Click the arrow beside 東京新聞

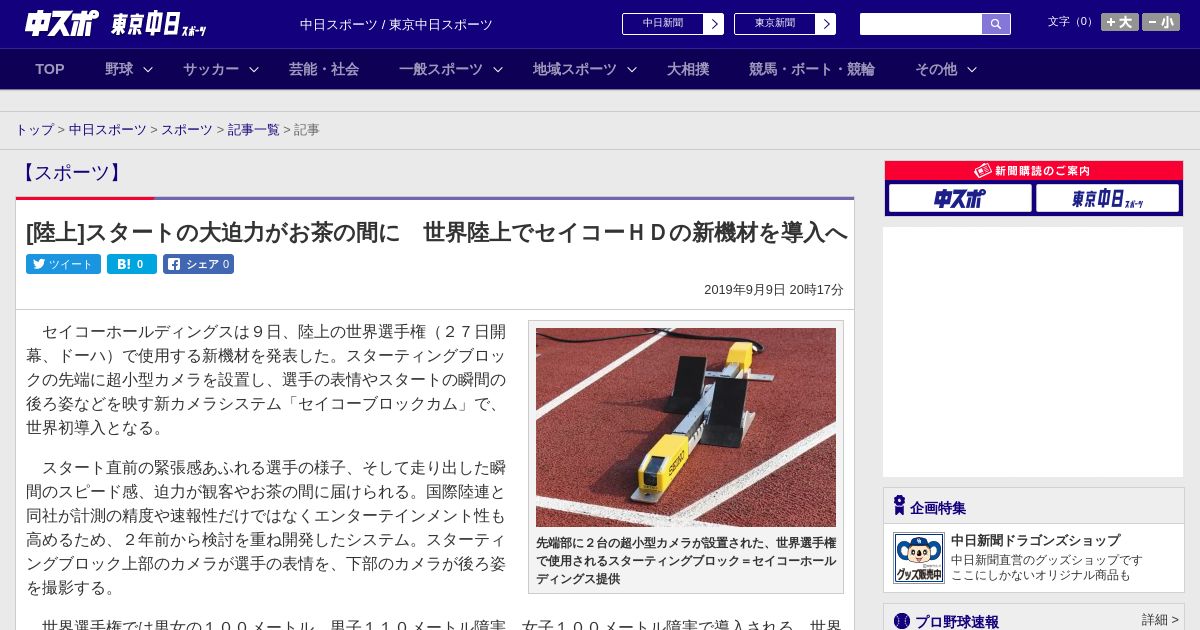[826, 24]
